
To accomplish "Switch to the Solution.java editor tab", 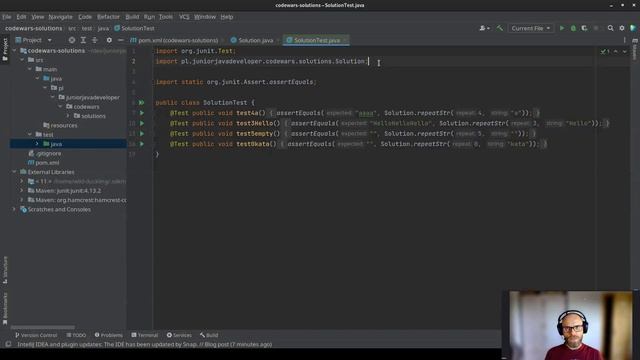I will [252, 40].
